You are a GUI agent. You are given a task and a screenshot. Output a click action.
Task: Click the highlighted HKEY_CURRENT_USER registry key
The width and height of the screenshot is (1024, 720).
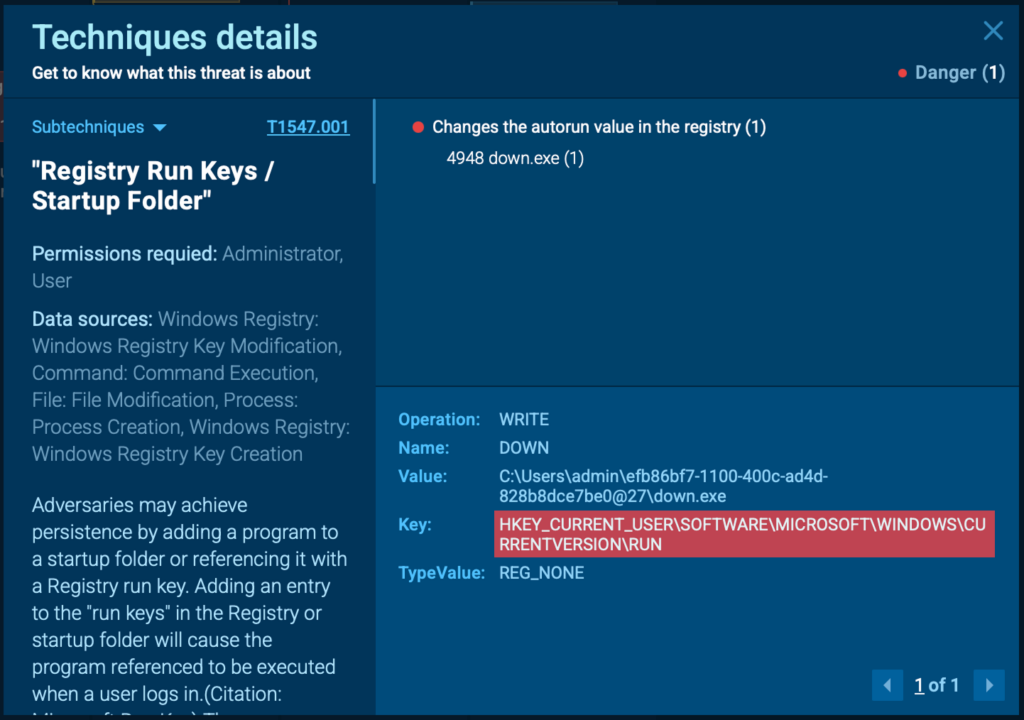point(744,535)
